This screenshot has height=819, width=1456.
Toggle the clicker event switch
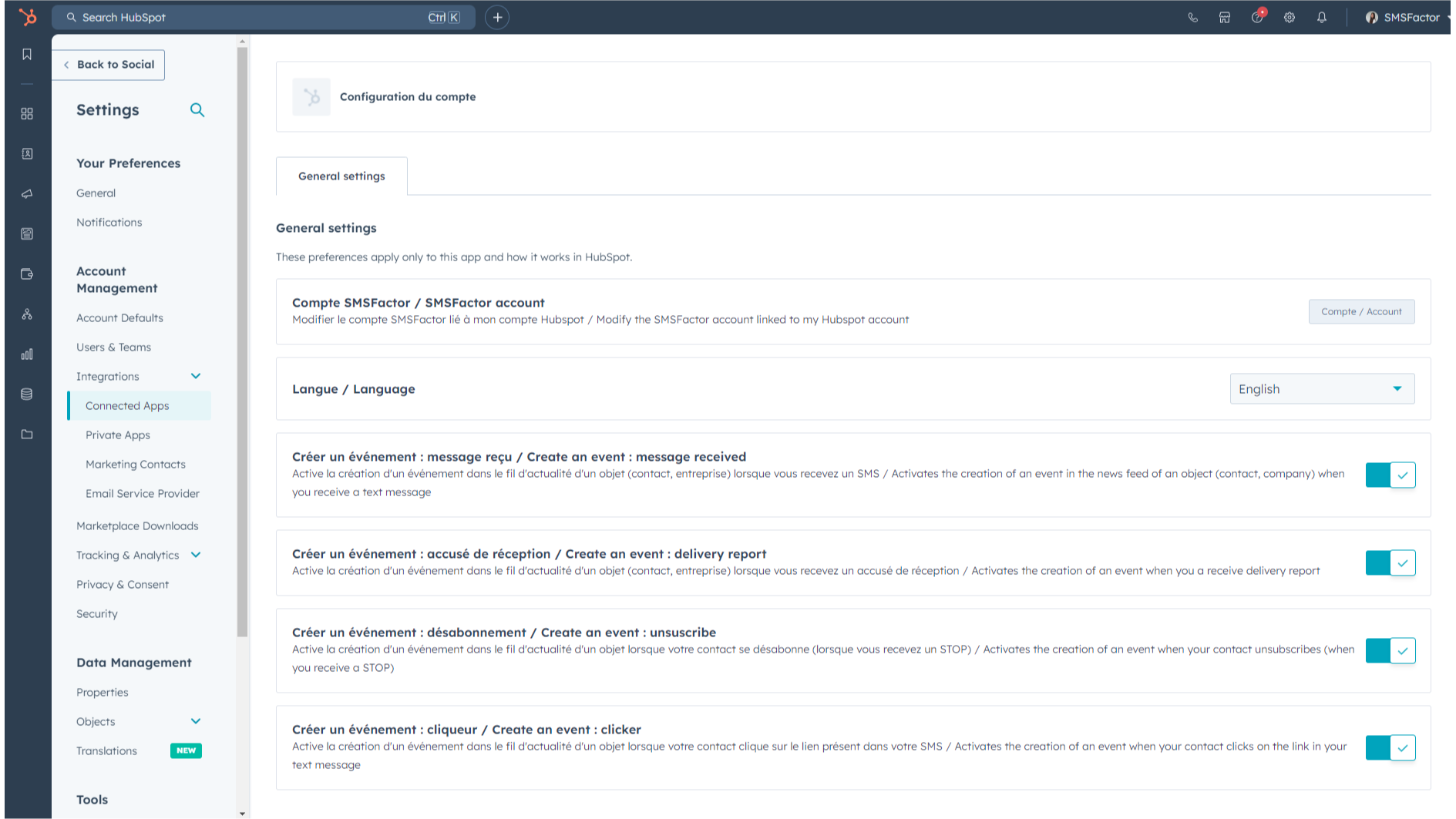(1390, 747)
